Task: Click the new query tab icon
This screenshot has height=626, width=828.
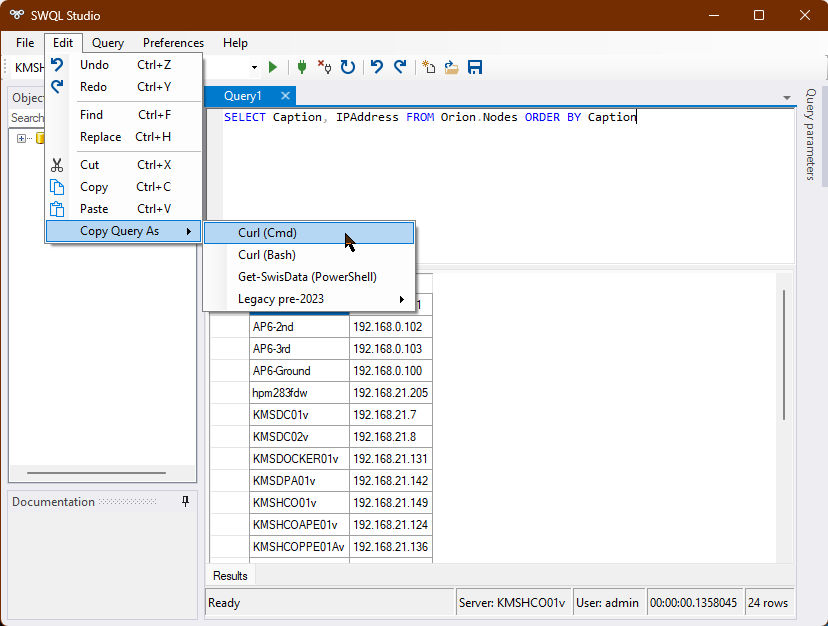Action: tap(429, 67)
